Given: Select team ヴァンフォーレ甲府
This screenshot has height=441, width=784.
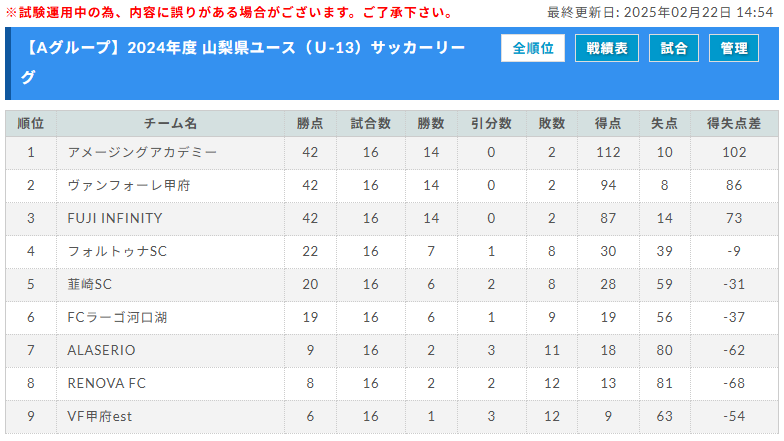Looking at the screenshot, I should pos(129,185).
